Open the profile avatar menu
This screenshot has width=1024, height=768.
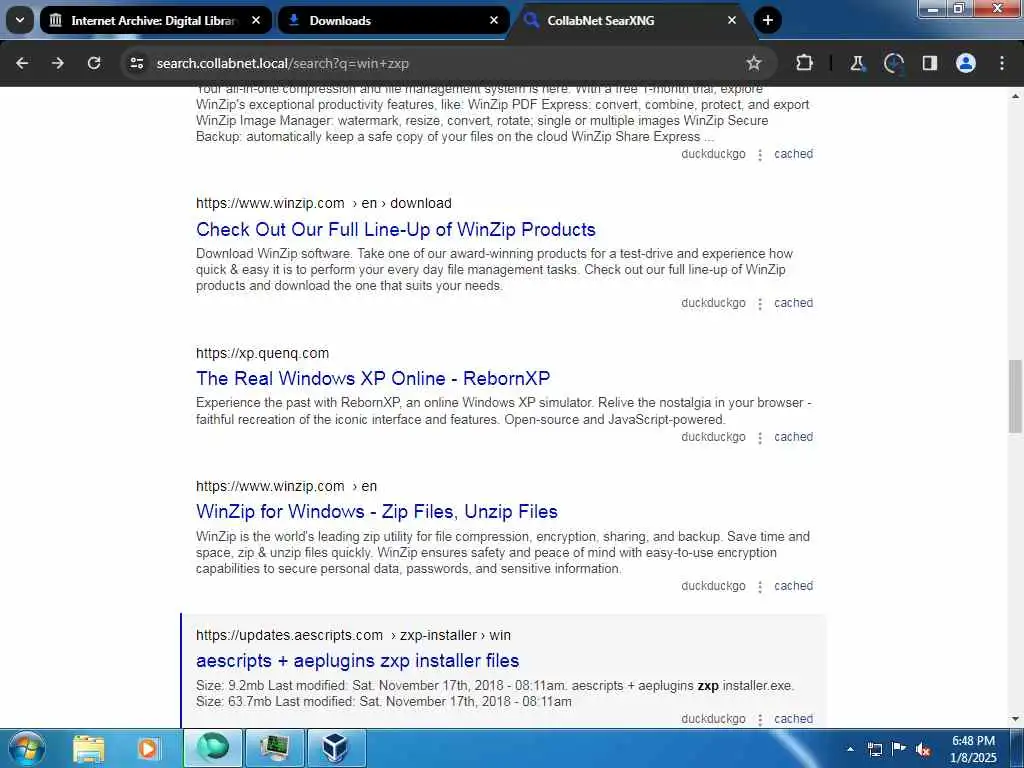point(966,63)
